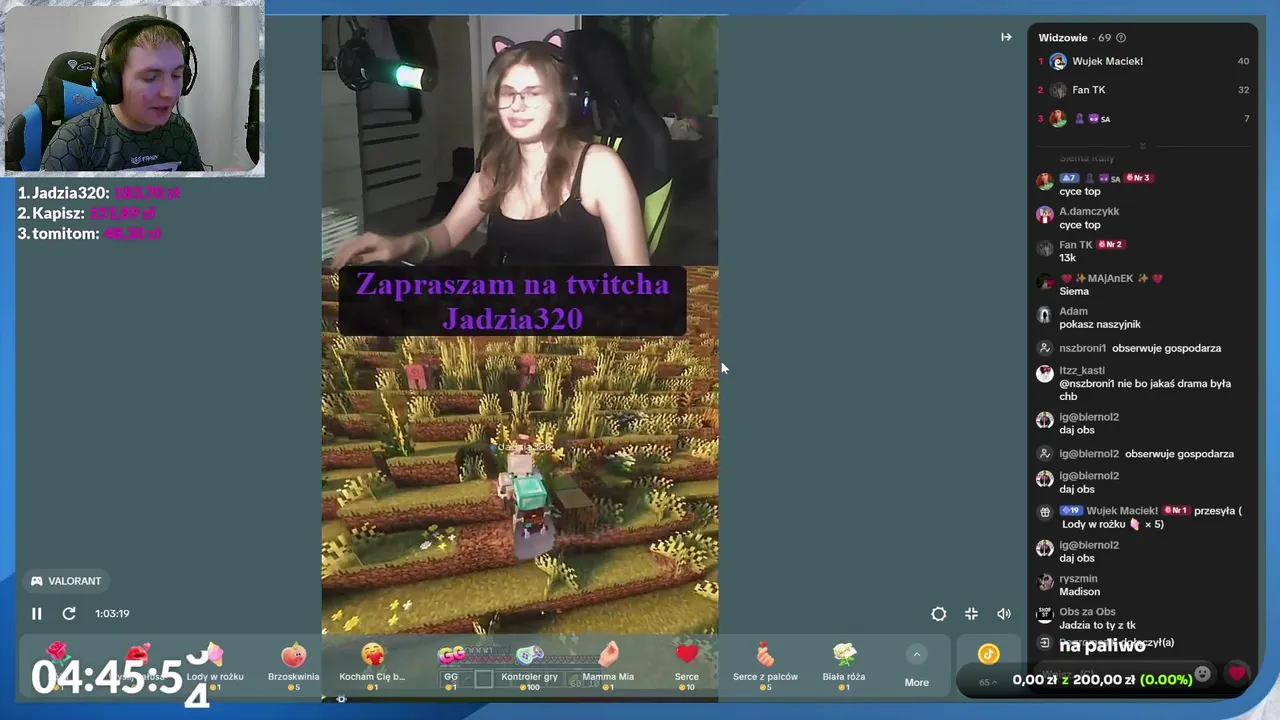Screen dimensions: 1280x720
Task: Click level 19 badge beside Wujek Maciek!
Action: [x=1071, y=511]
